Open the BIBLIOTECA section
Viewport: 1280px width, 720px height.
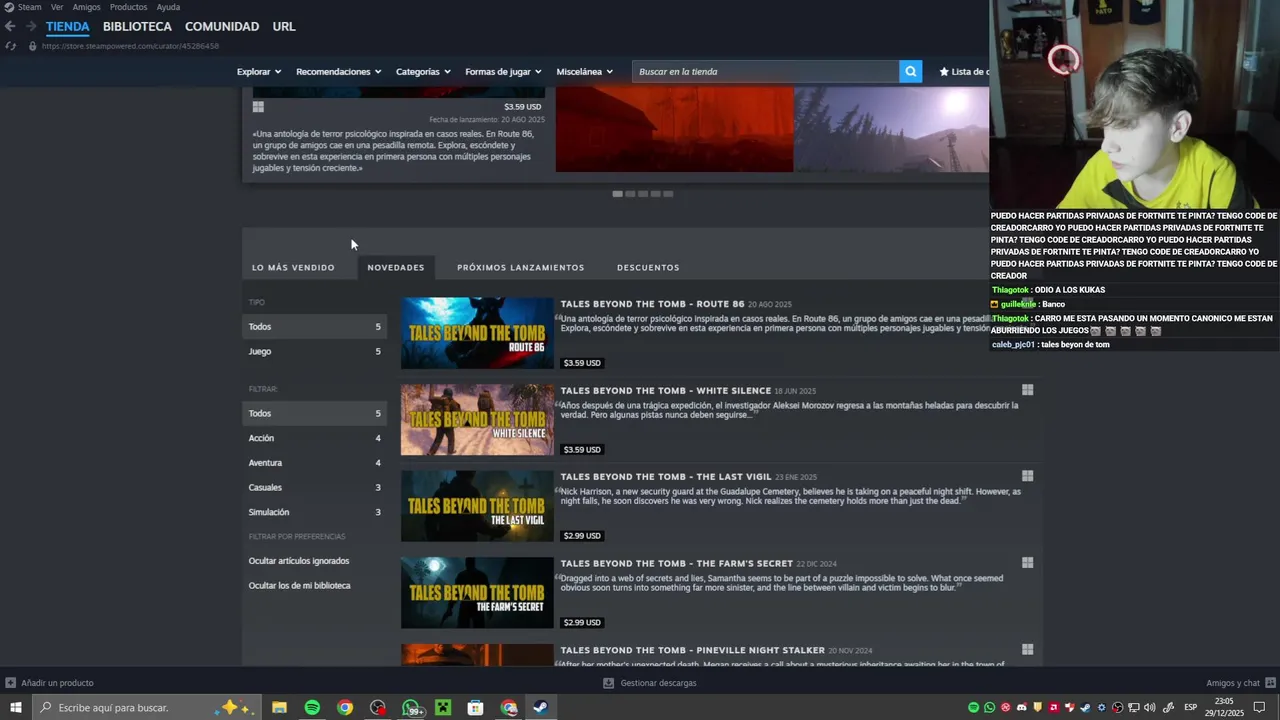pos(137,26)
